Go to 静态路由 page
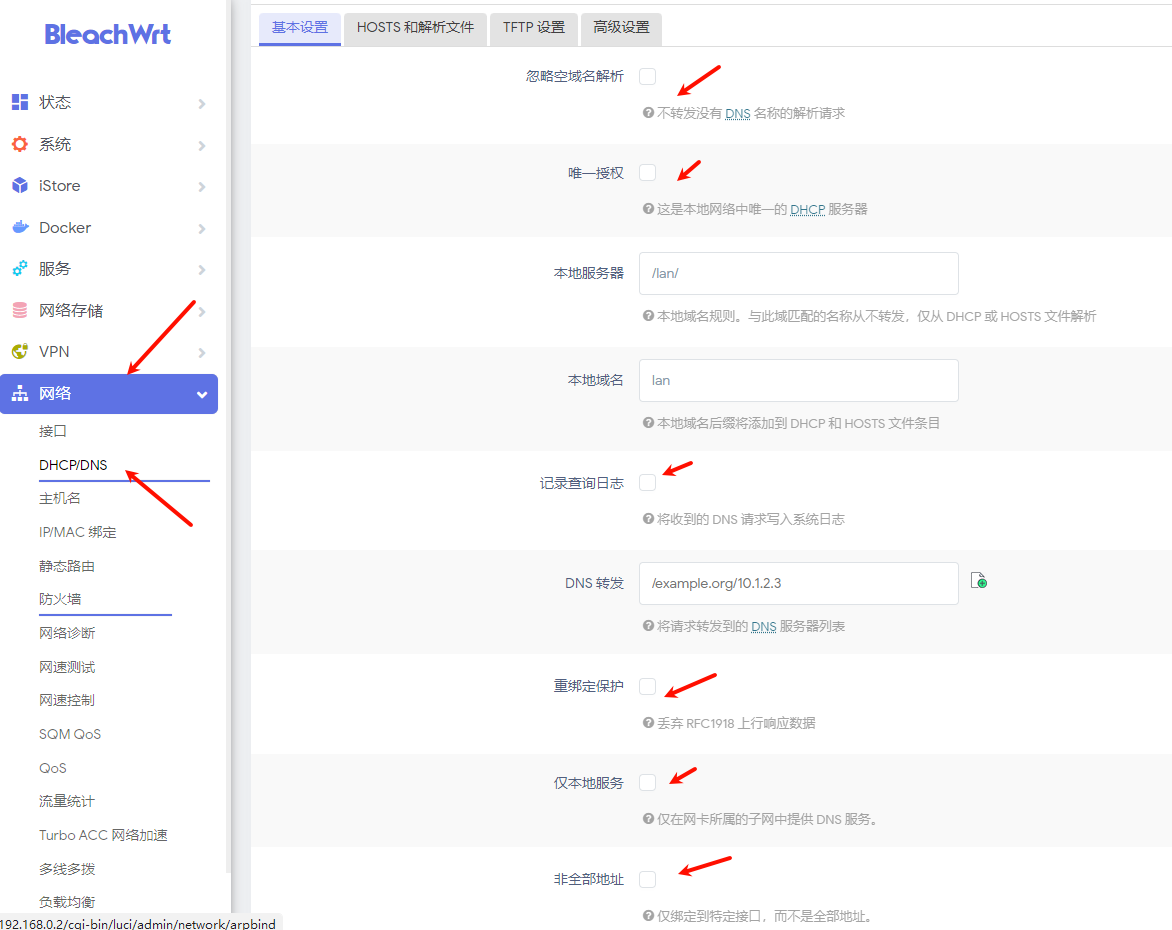This screenshot has width=1172, height=930. click(x=67, y=566)
